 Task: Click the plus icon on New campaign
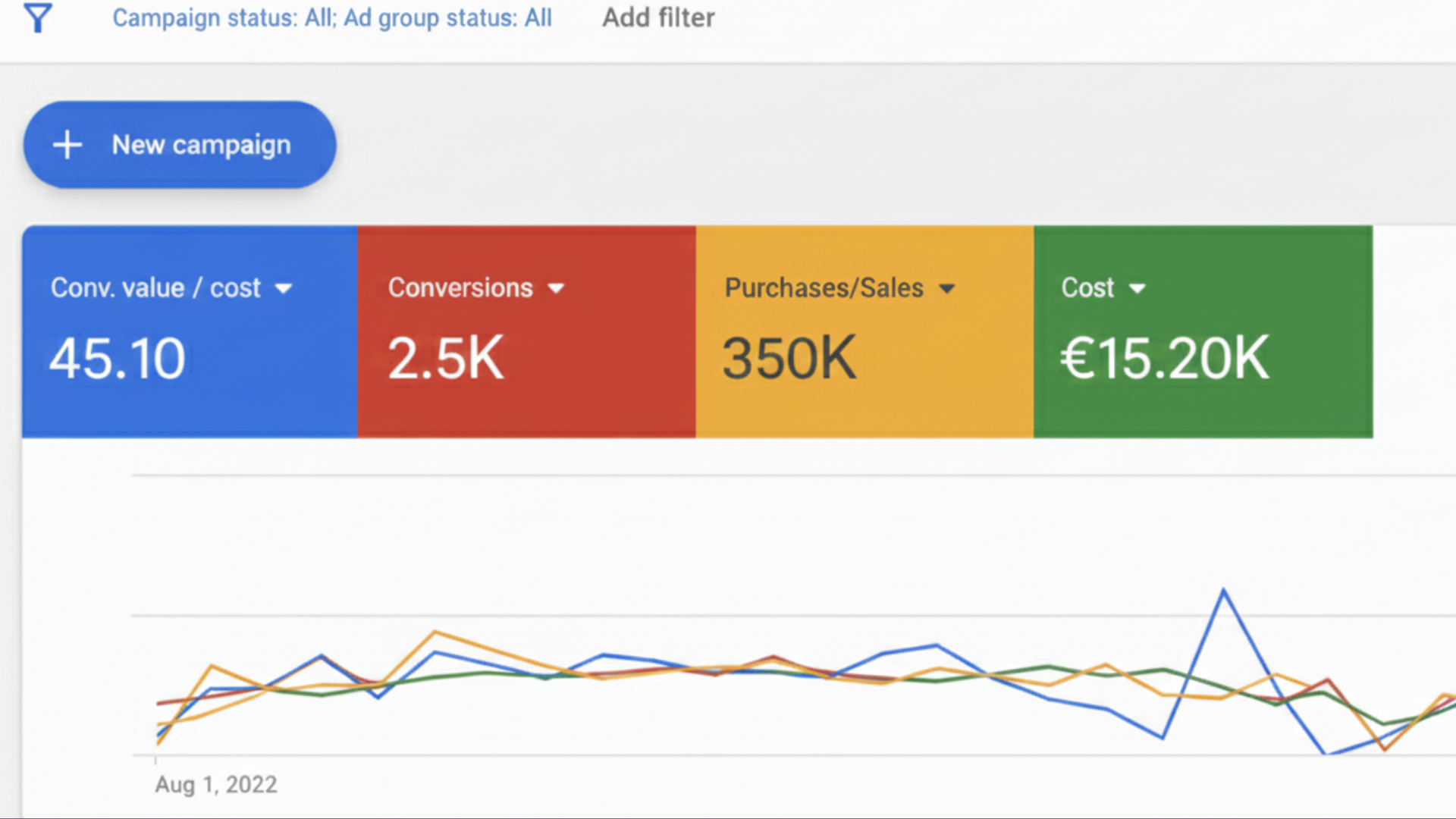67,145
